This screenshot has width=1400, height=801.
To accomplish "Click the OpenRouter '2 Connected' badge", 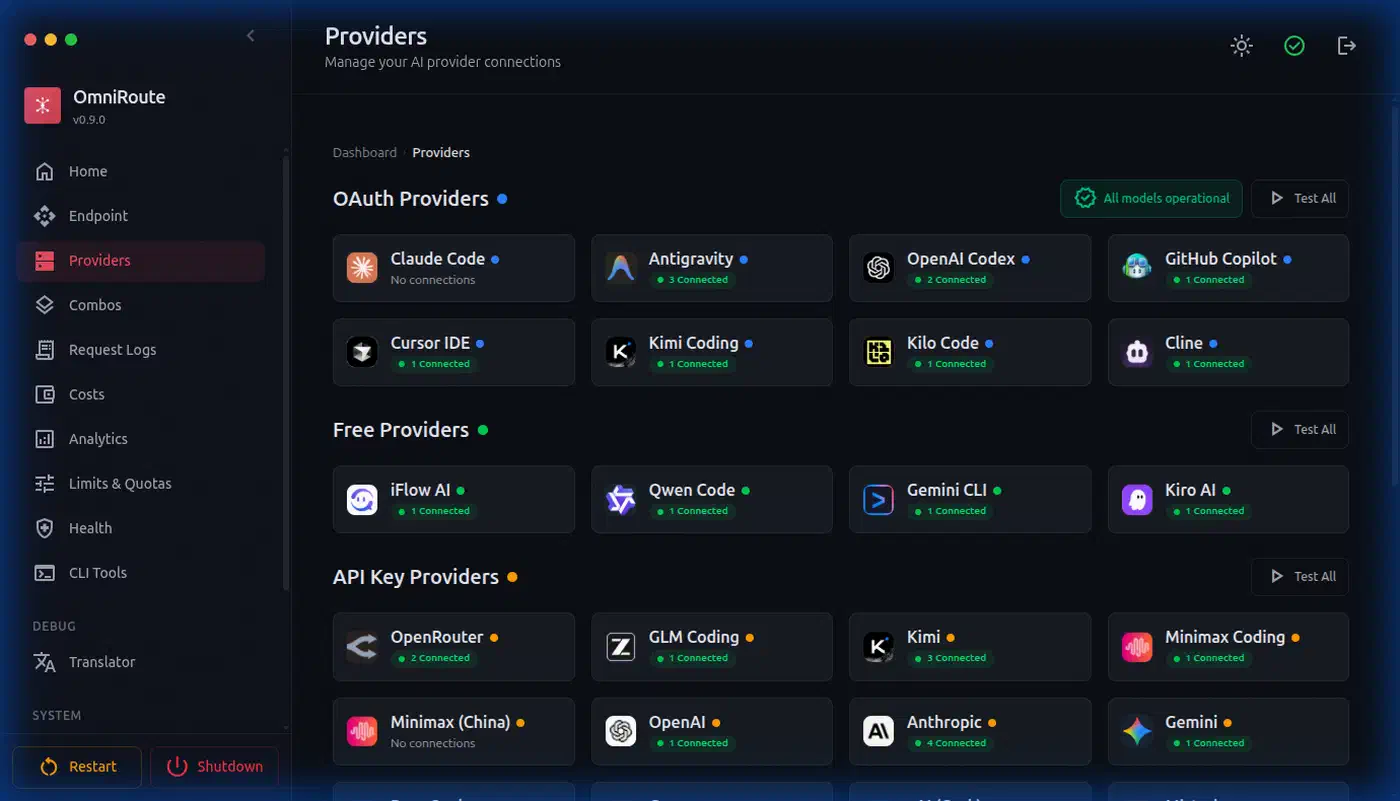I will (434, 658).
